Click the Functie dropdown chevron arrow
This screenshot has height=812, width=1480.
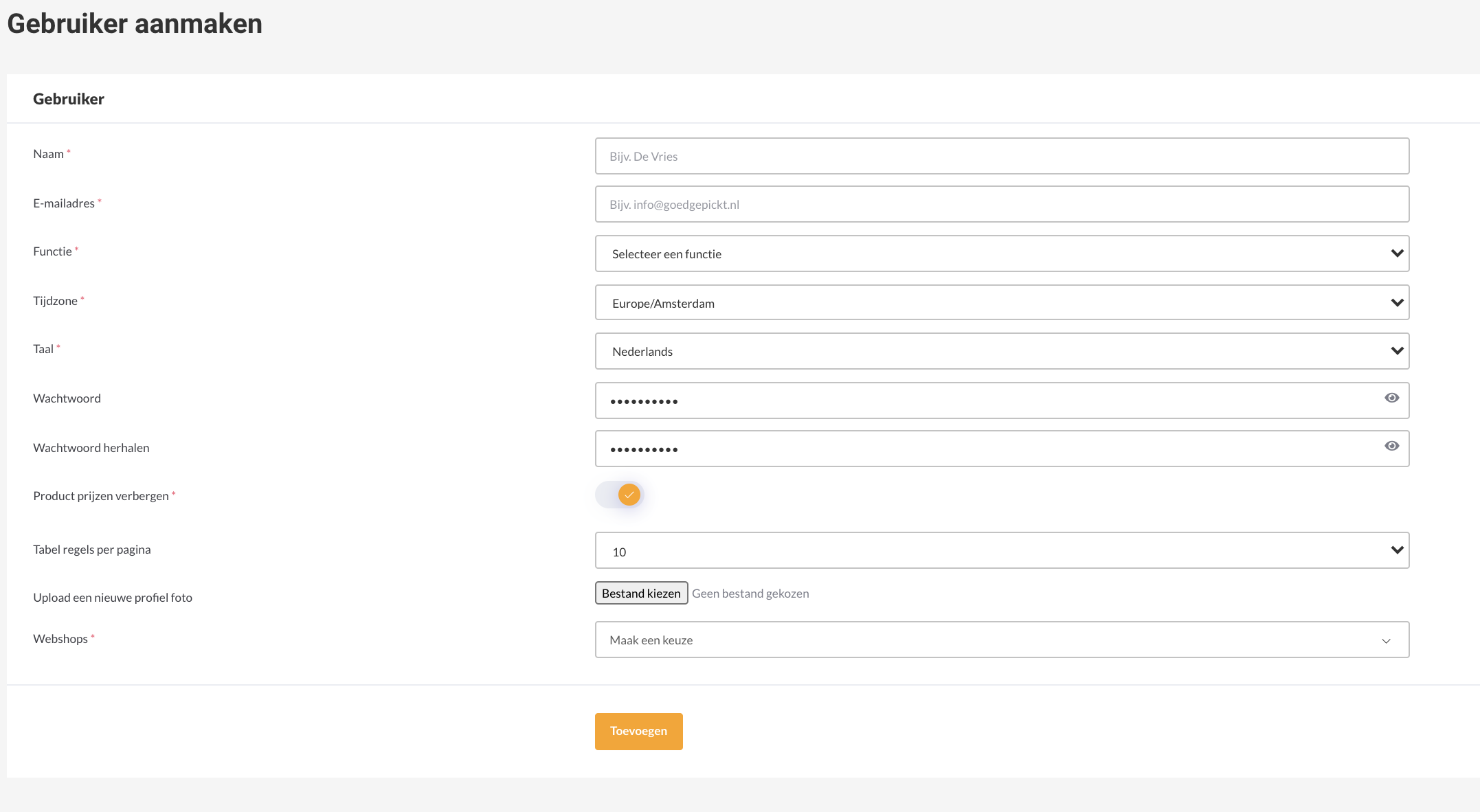[x=1397, y=253]
